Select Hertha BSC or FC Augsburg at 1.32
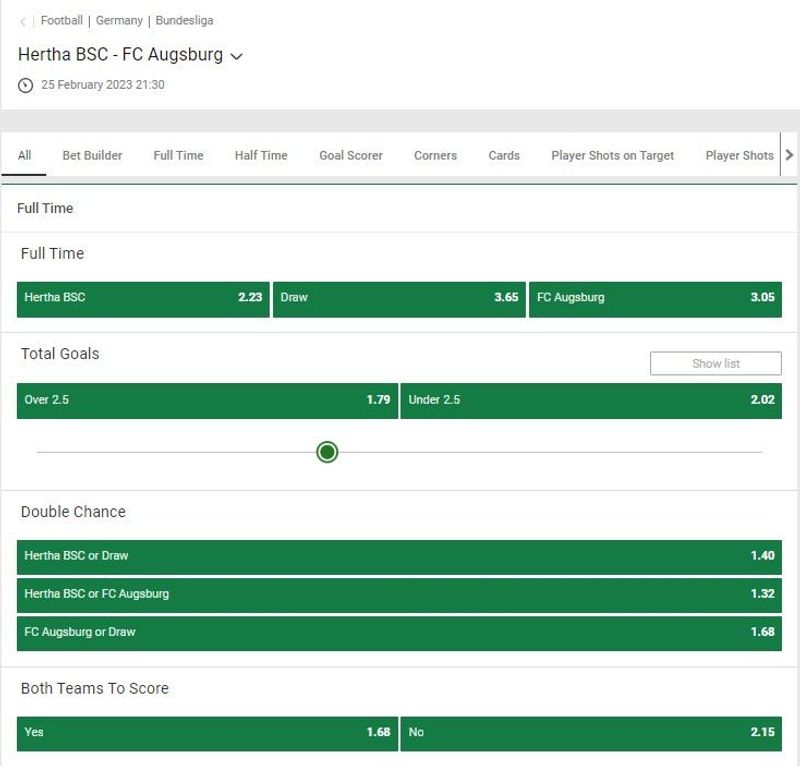The image size is (800, 766). (399, 595)
